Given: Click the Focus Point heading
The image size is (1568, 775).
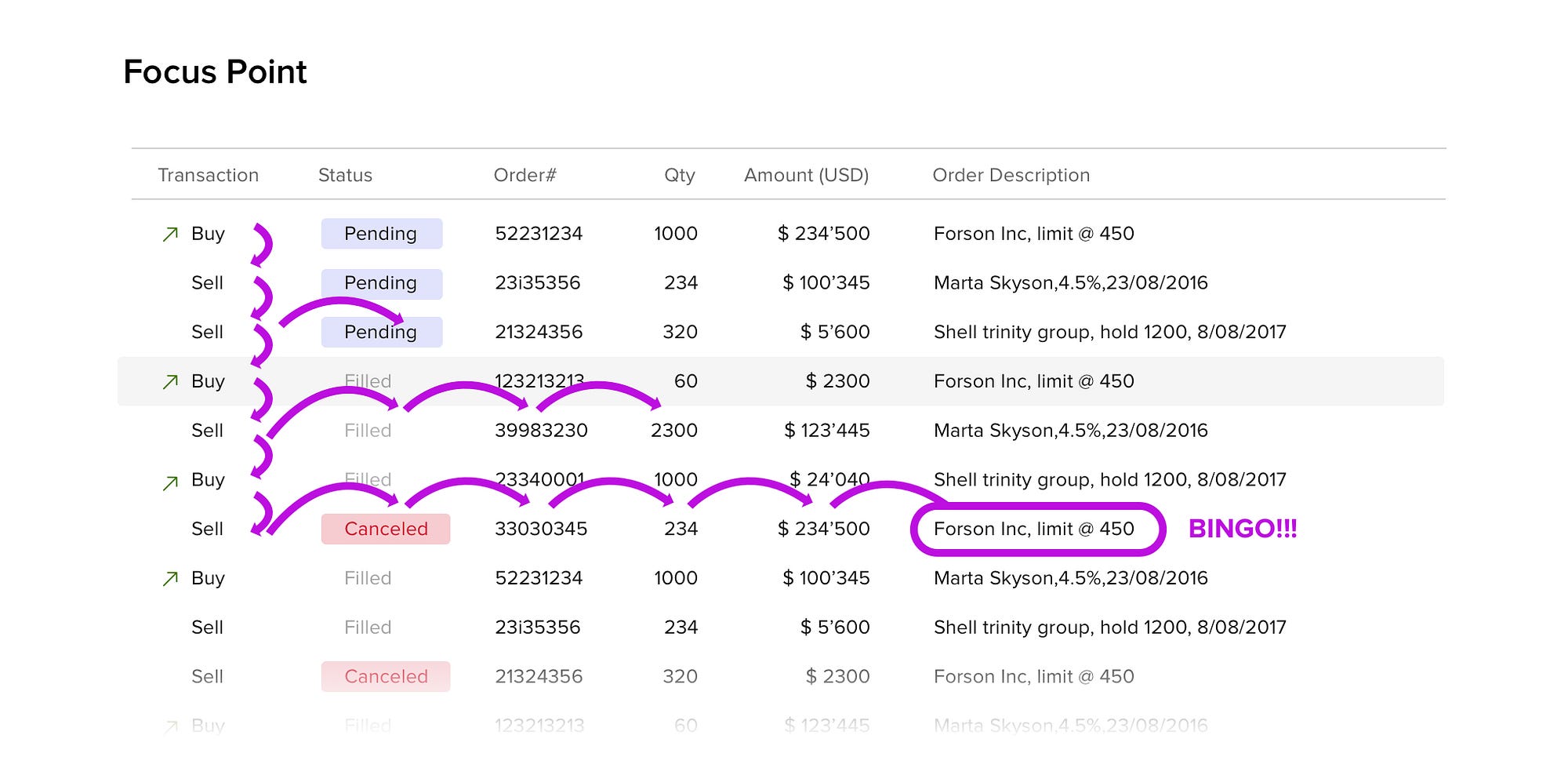Looking at the screenshot, I should coord(215,72).
